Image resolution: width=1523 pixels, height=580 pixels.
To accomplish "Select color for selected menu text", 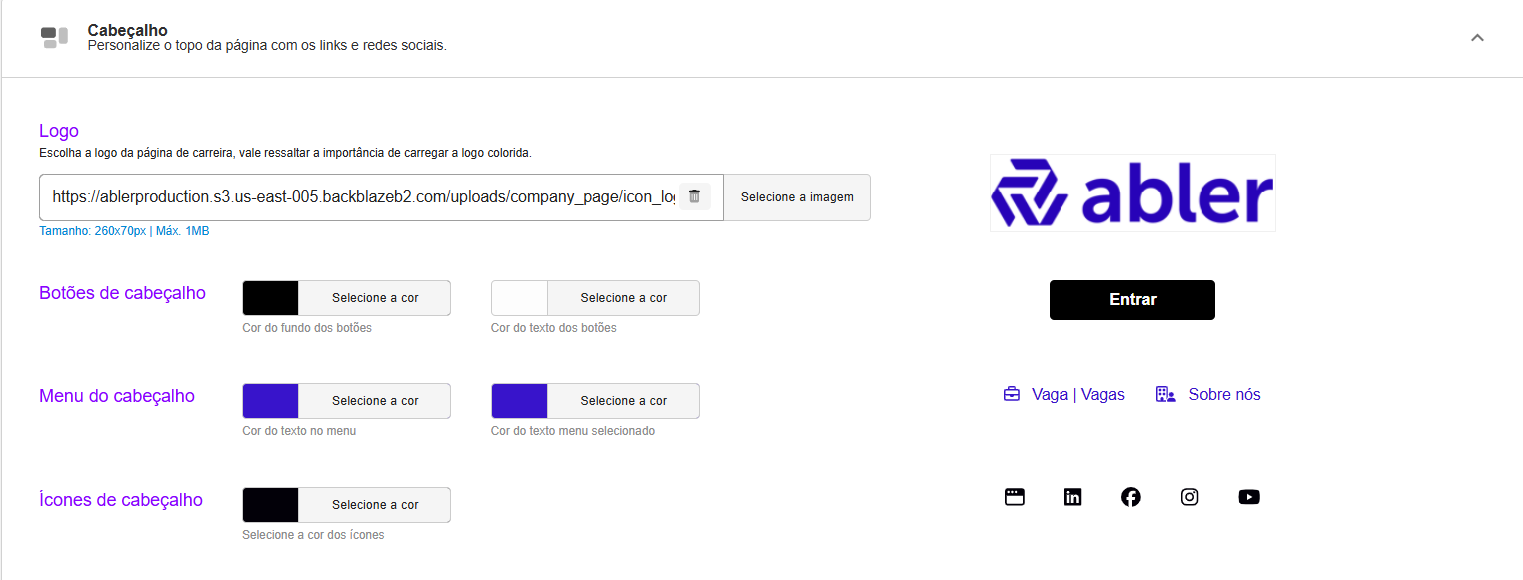I will tap(623, 401).
